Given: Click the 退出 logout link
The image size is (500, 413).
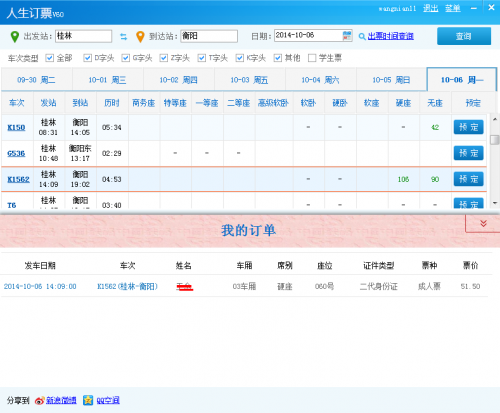Looking at the screenshot, I should tap(430, 8).
